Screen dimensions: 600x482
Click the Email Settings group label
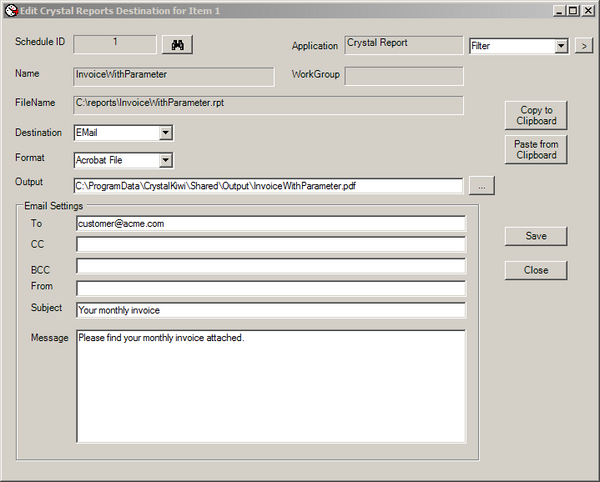click(x=54, y=206)
